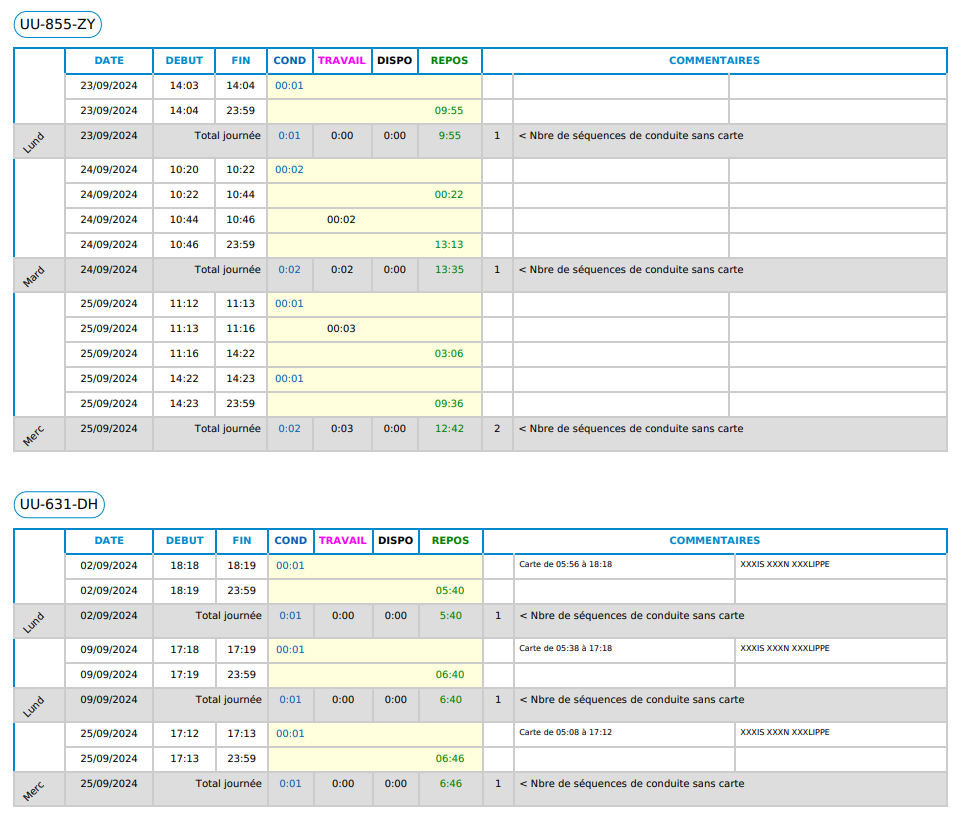The image size is (962, 820).
Task: Select the 02/09/2024 date on the Total journée row
Action: click(109, 616)
